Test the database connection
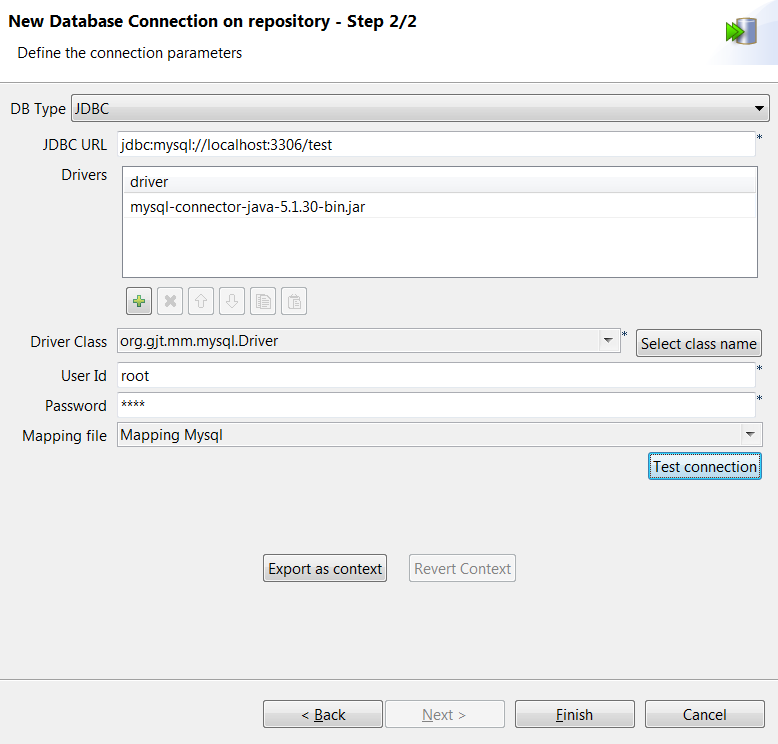778x744 pixels. pos(704,467)
